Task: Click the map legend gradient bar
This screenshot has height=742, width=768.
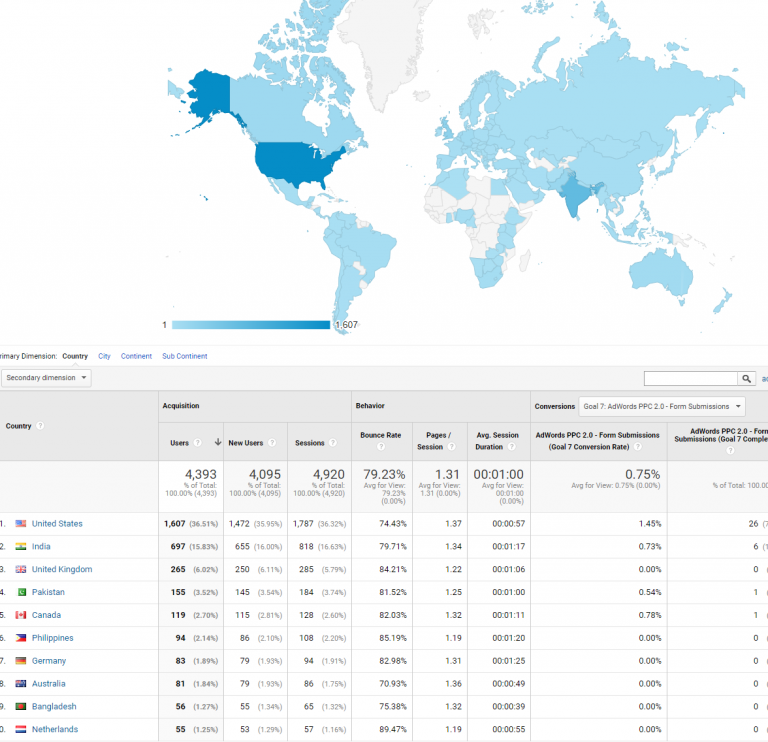Action: (x=250, y=325)
